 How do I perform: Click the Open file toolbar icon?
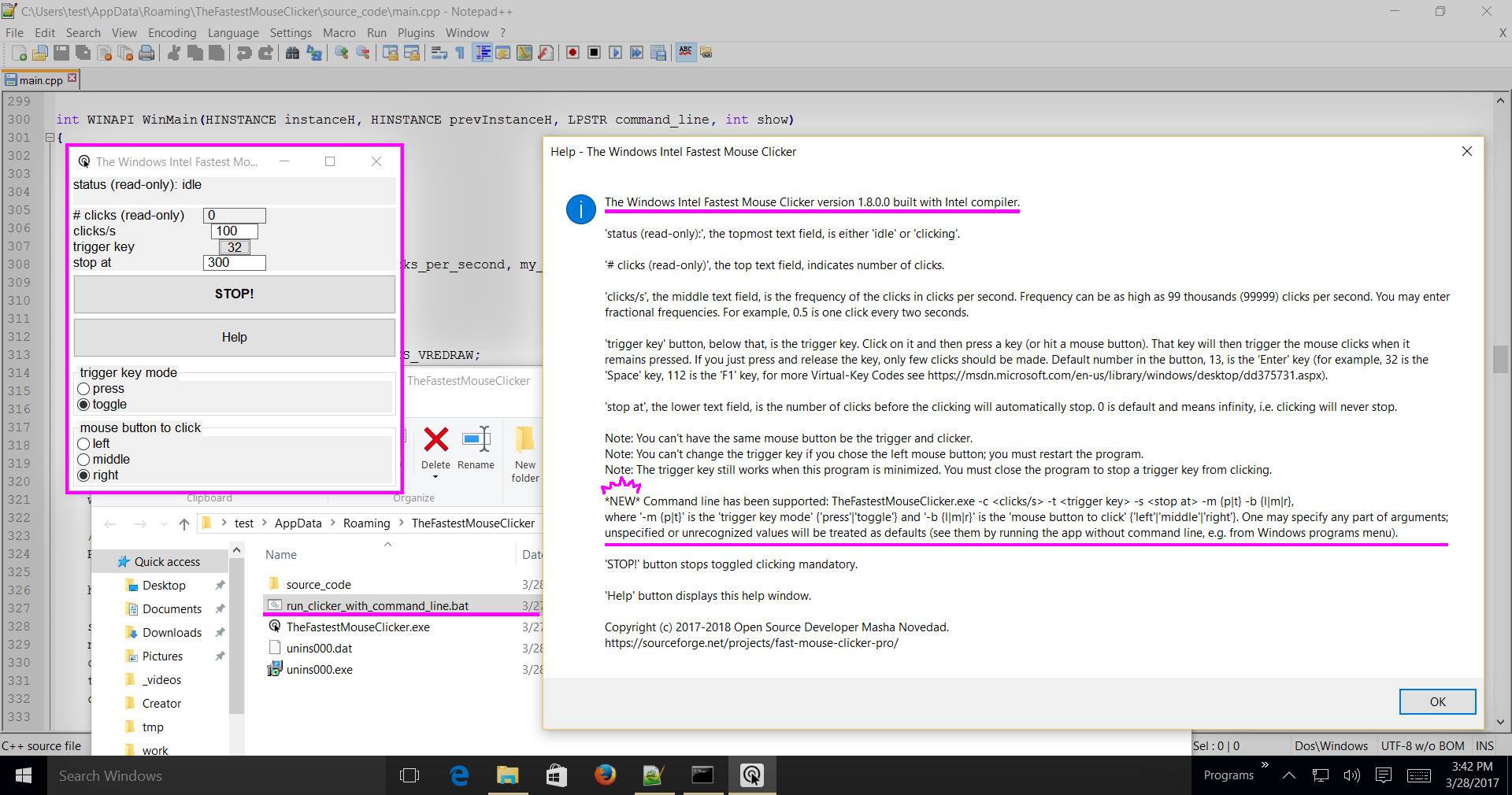(39, 53)
